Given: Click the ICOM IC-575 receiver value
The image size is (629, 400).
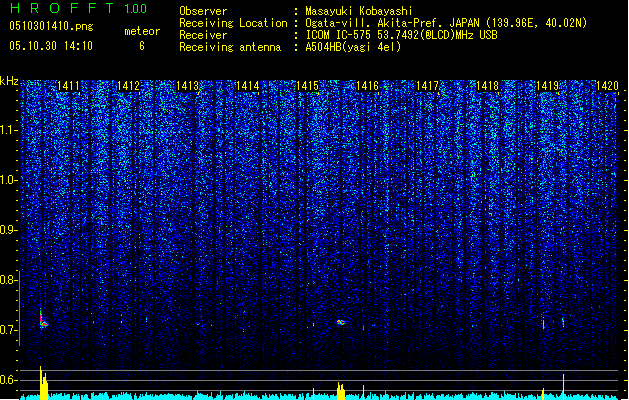Looking at the screenshot, I should (x=401, y=35).
